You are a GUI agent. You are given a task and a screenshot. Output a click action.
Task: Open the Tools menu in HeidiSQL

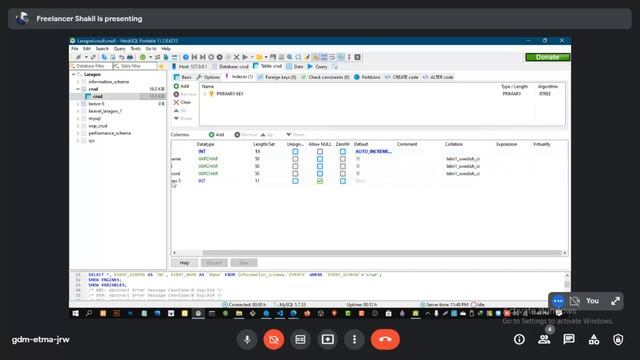[x=136, y=49]
